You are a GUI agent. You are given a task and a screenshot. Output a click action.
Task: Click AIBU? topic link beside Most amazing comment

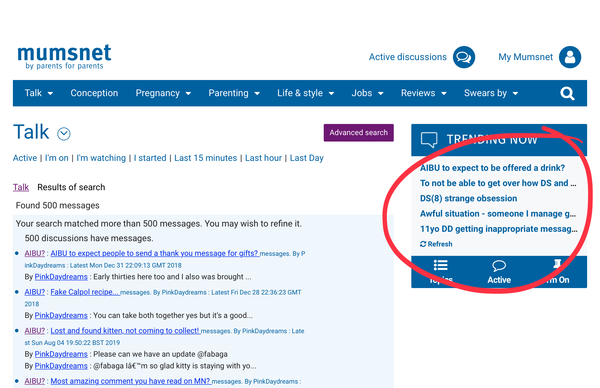coord(34,381)
